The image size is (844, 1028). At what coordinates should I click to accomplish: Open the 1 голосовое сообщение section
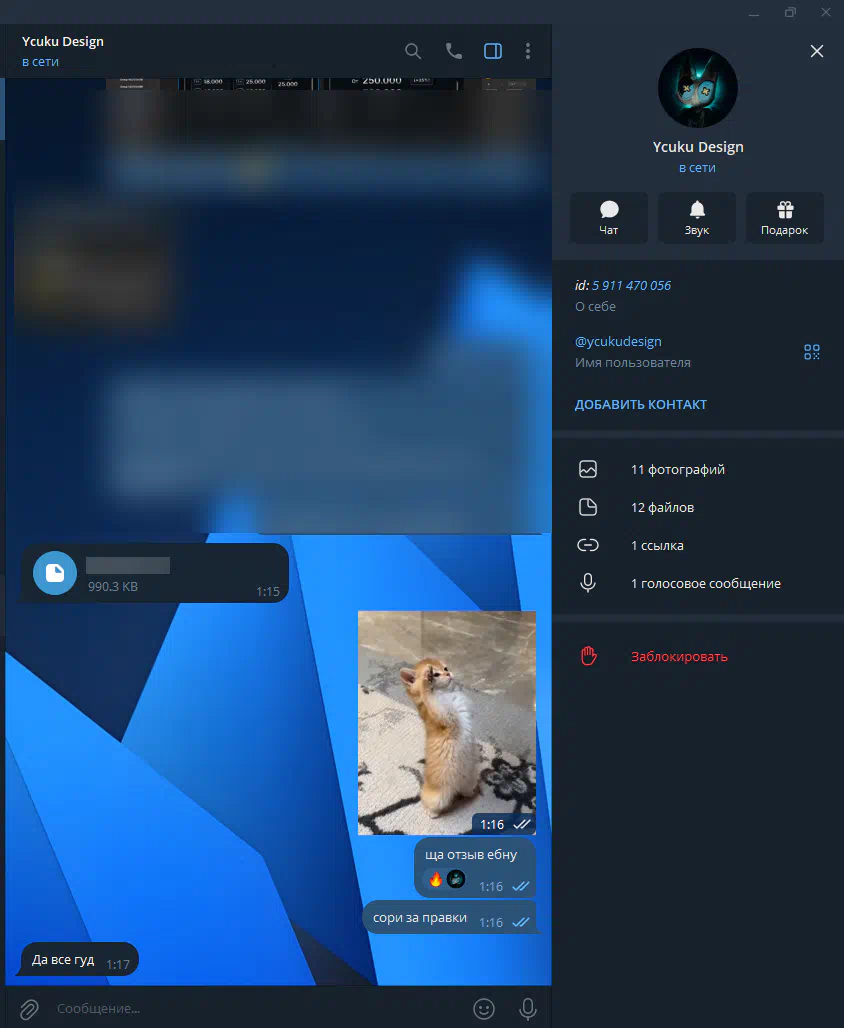tap(705, 584)
